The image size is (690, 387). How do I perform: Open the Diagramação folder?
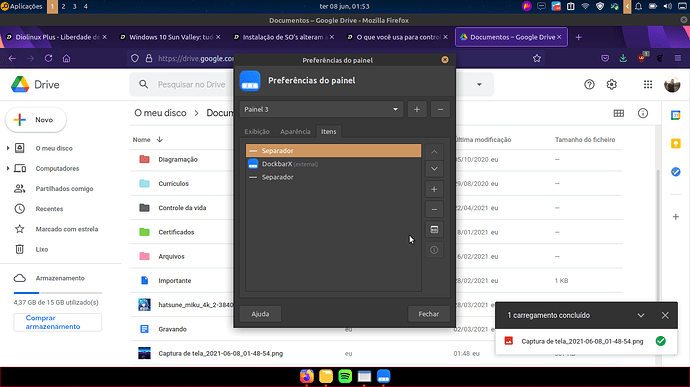178,159
